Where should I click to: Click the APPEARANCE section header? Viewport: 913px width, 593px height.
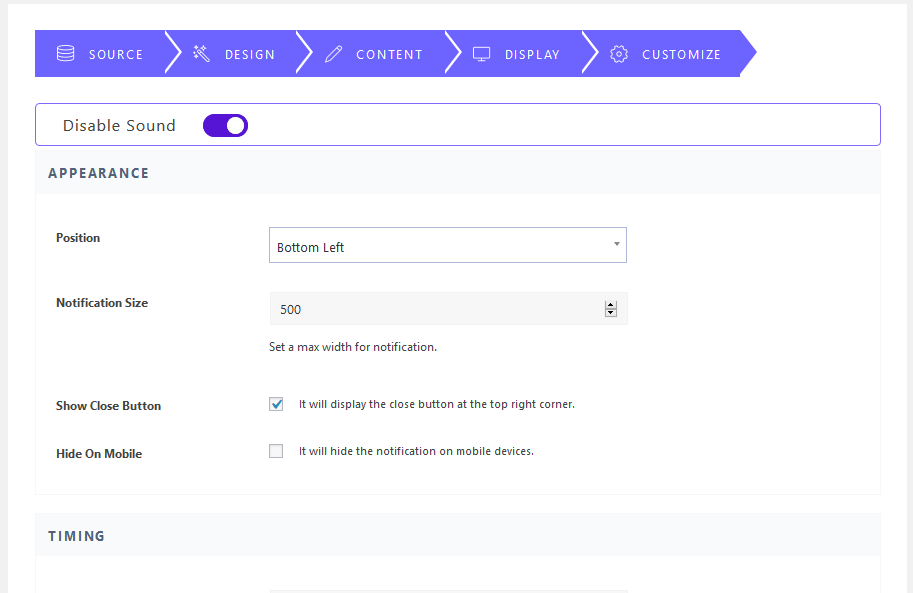[x=99, y=172]
